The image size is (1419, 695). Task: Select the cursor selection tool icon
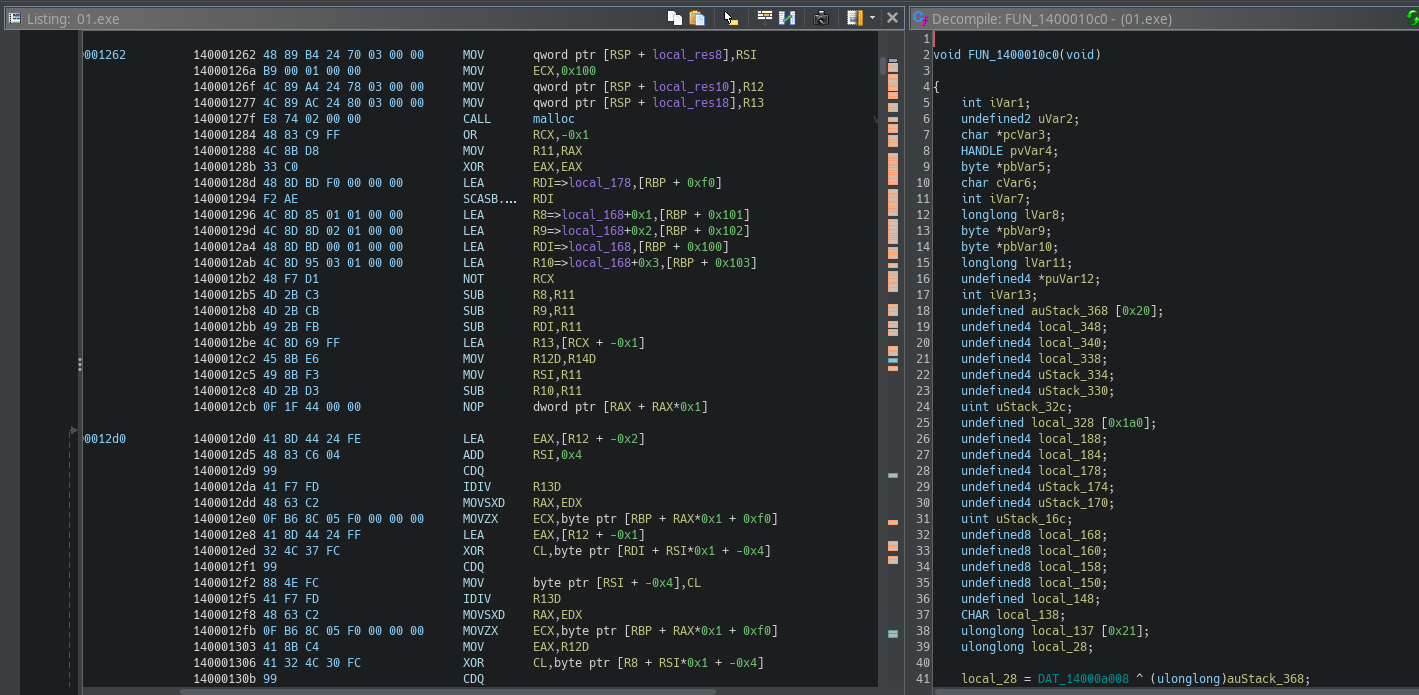[731, 18]
